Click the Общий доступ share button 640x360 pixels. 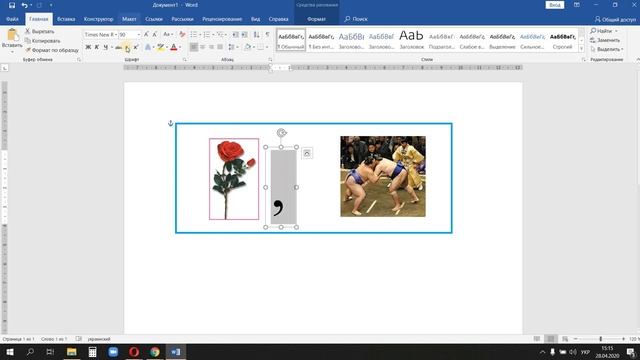(615, 19)
